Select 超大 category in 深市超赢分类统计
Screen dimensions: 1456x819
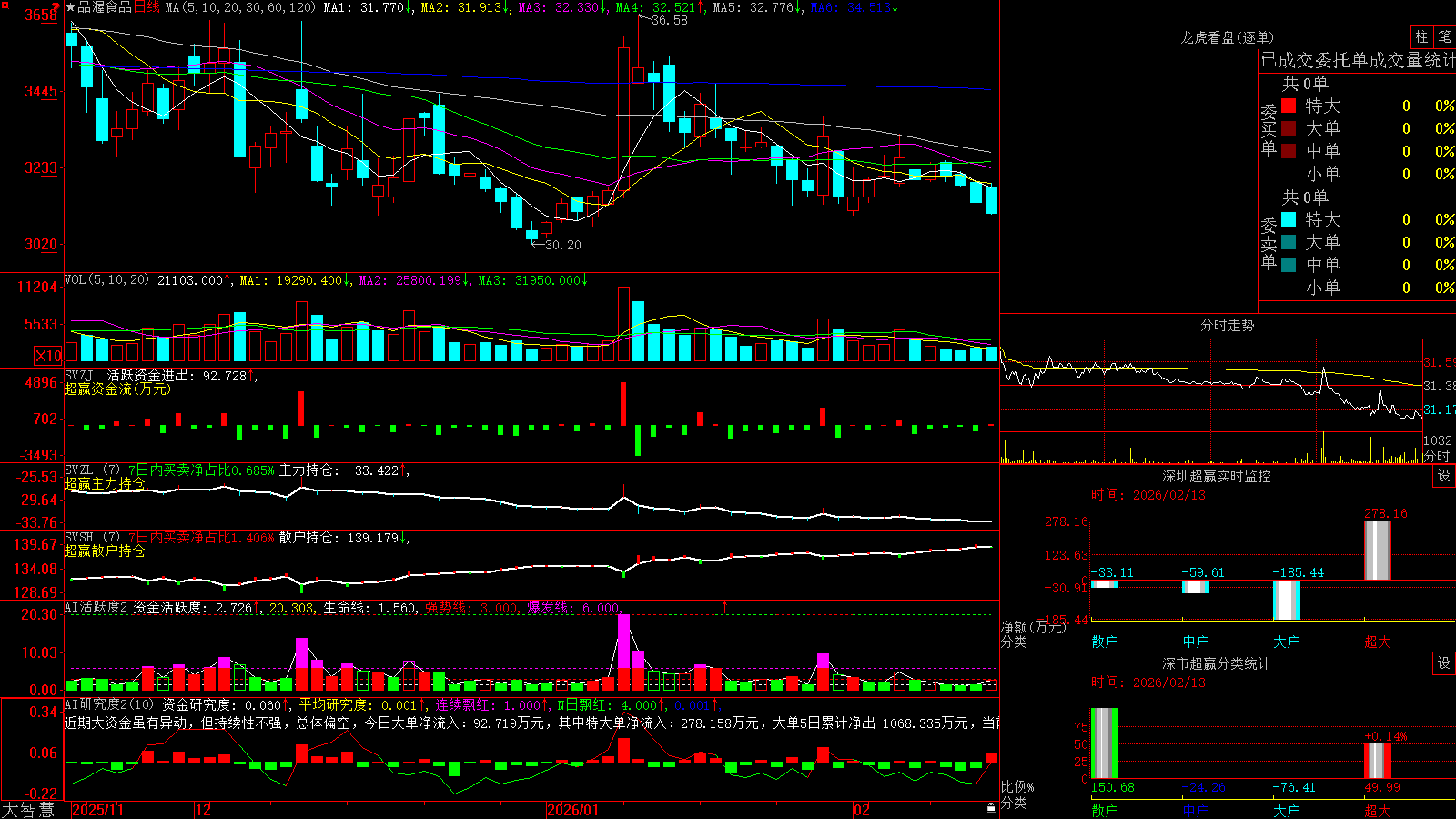1378,811
